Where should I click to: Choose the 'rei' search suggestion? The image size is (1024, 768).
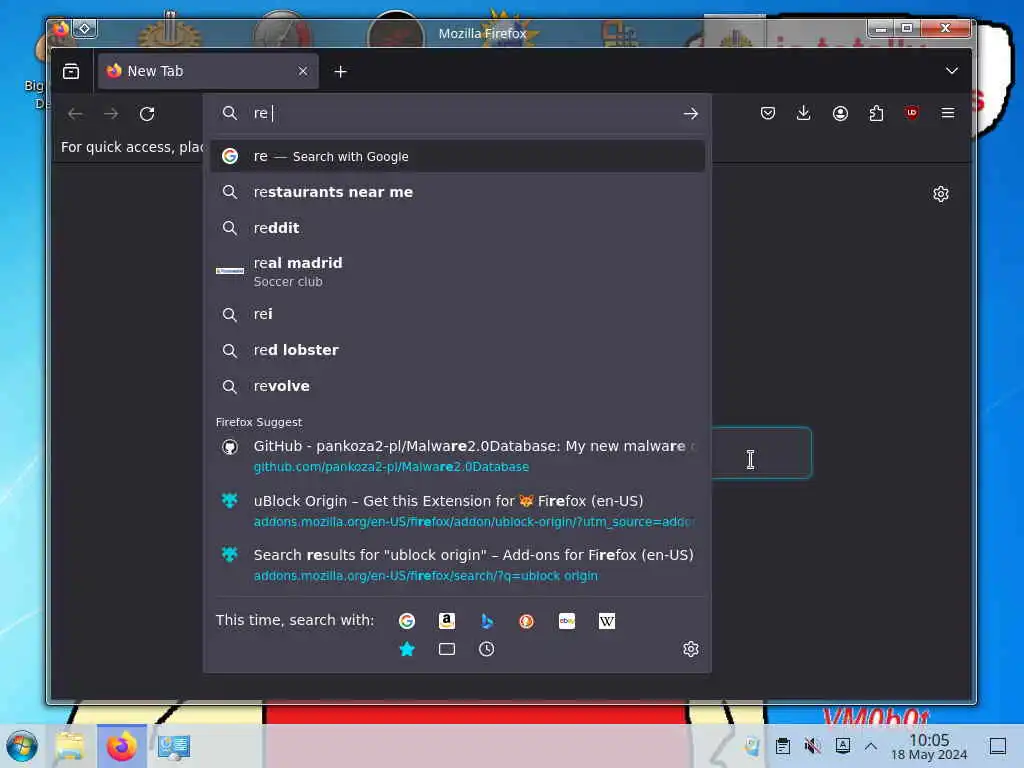[x=457, y=314]
